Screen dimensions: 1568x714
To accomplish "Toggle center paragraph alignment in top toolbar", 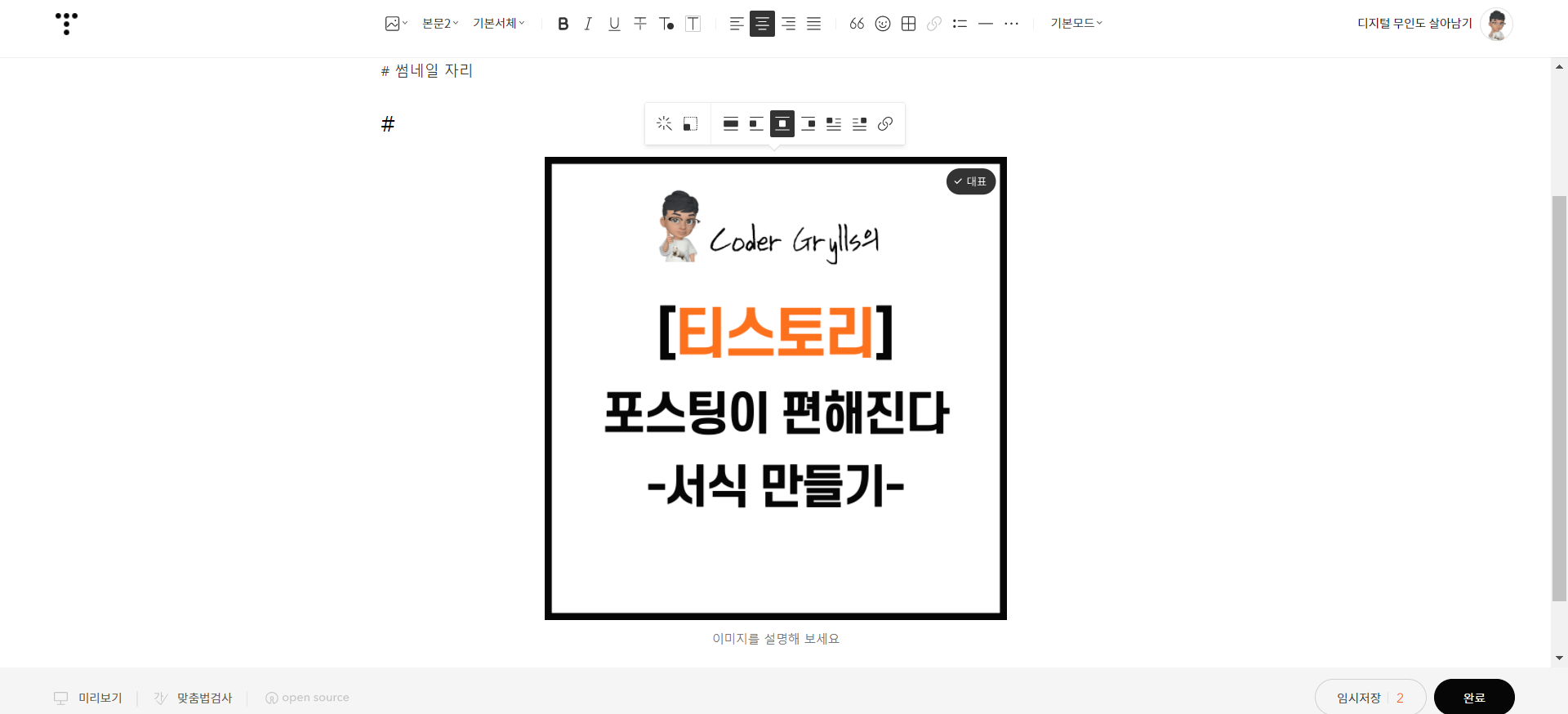I will [x=762, y=24].
